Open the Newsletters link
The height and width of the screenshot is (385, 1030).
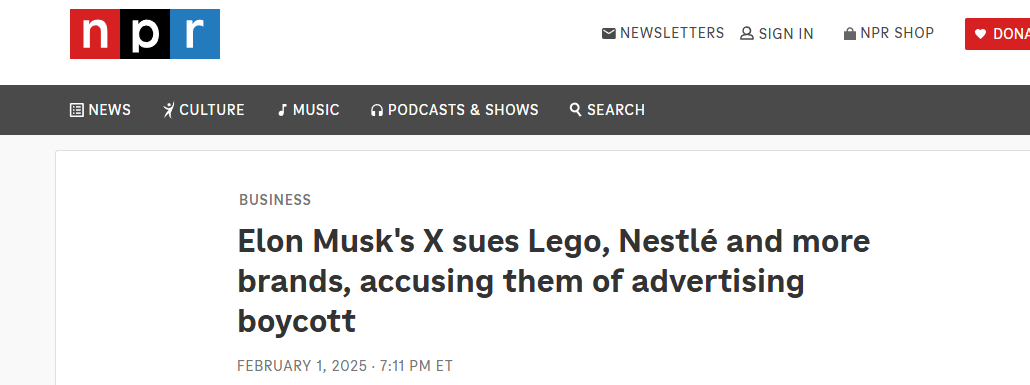672,33
